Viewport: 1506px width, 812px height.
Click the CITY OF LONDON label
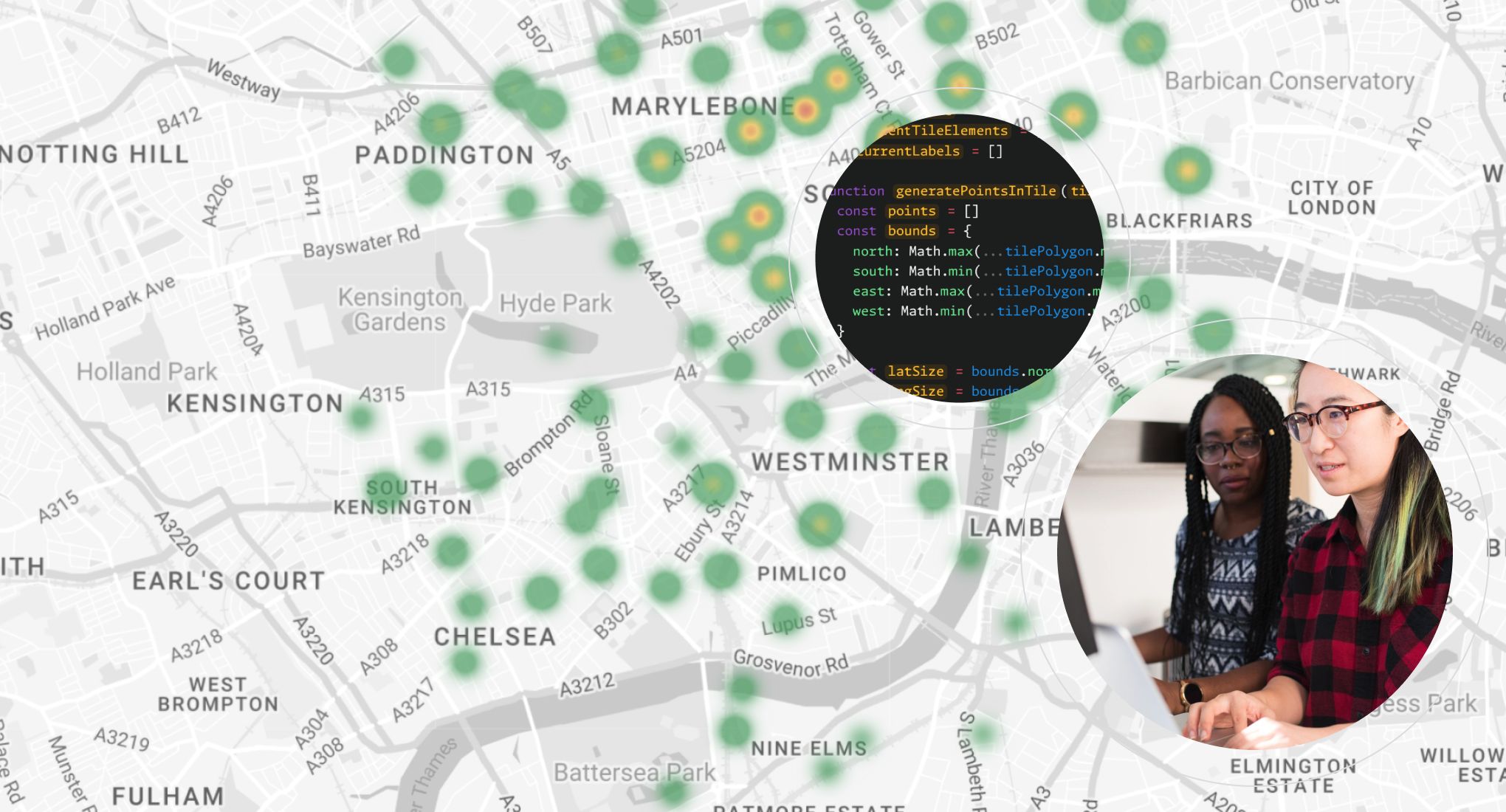tap(1332, 198)
